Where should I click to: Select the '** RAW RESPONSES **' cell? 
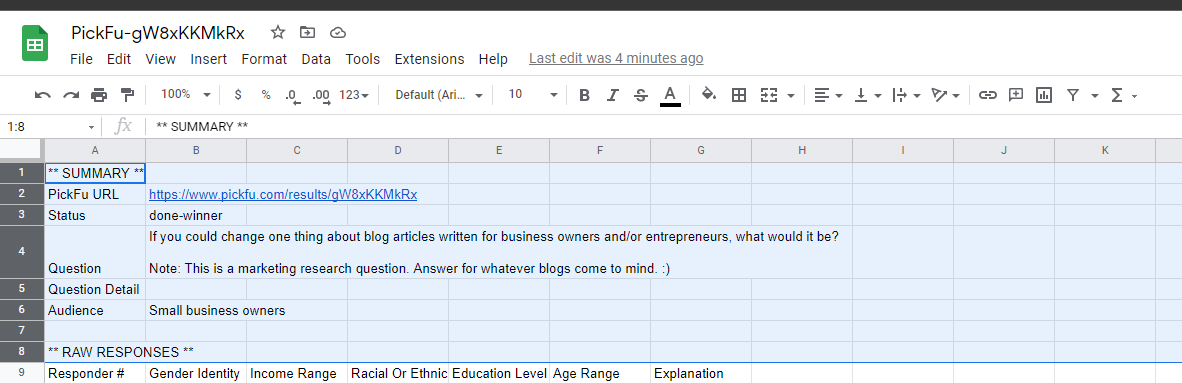95,352
